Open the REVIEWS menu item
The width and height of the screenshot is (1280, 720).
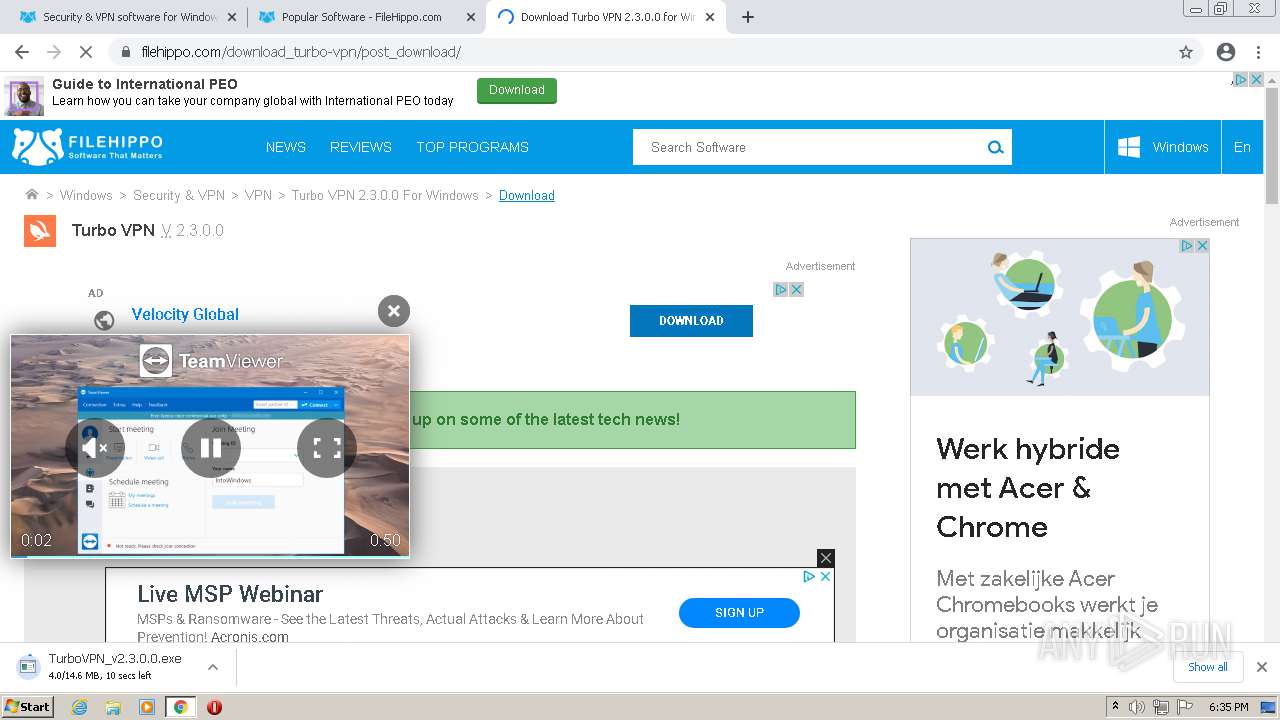361,147
